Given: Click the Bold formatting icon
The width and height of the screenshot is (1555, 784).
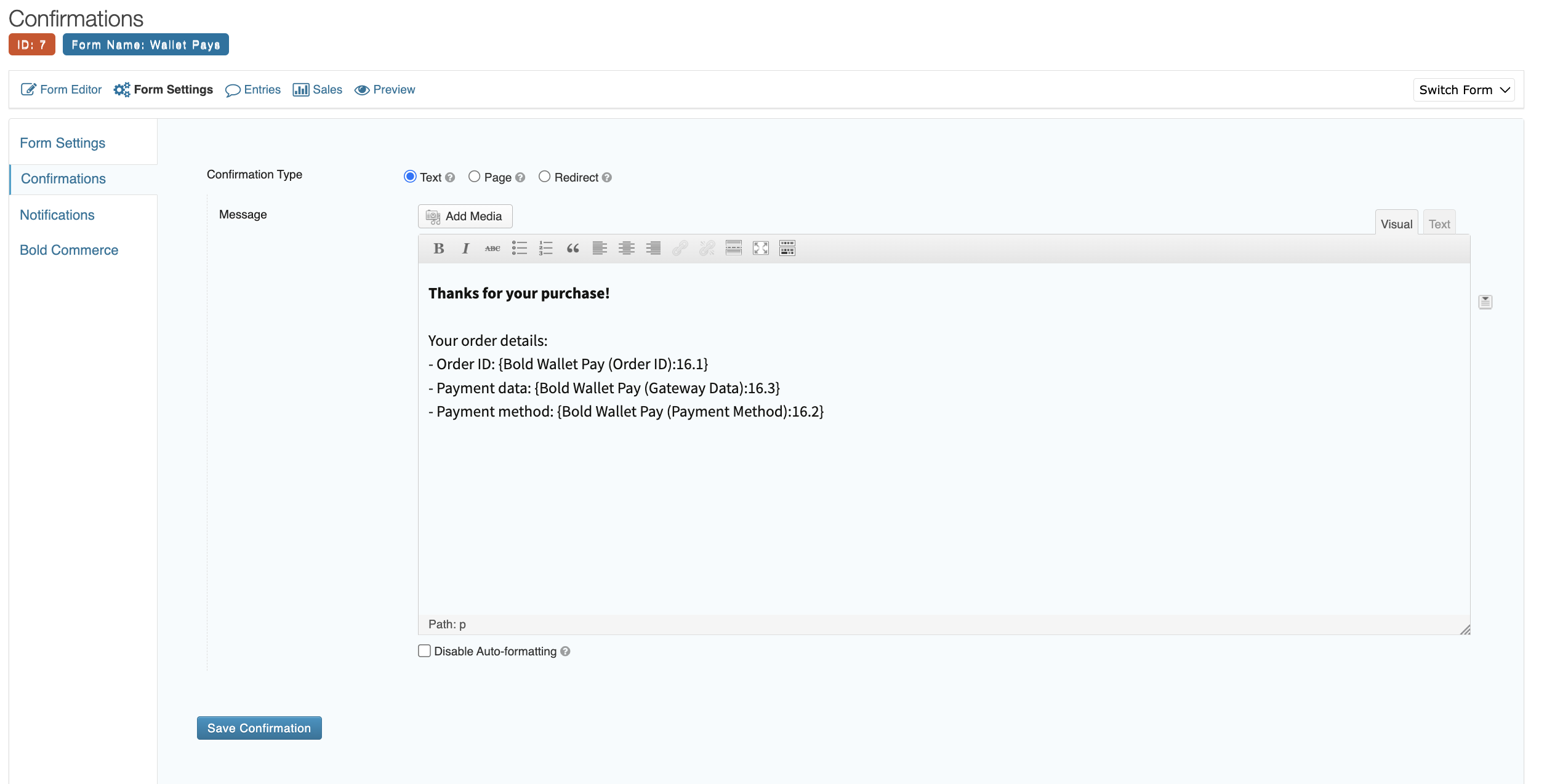Looking at the screenshot, I should (438, 247).
